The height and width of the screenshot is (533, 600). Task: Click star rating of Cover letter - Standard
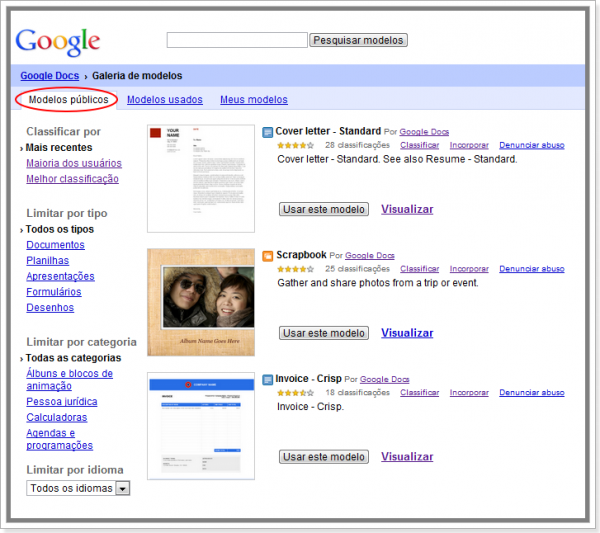coord(295,145)
